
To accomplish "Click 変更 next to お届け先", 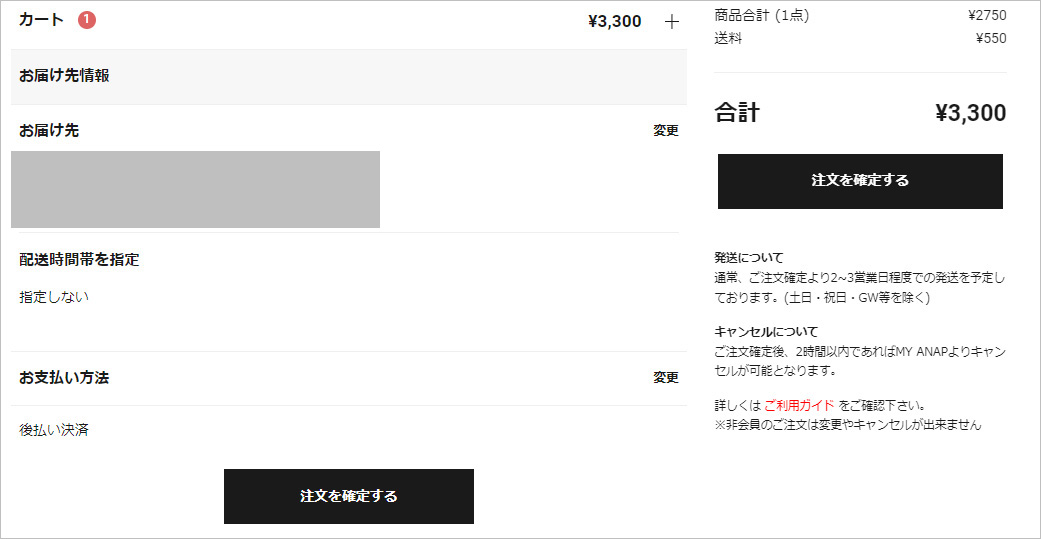I will tap(666, 130).
